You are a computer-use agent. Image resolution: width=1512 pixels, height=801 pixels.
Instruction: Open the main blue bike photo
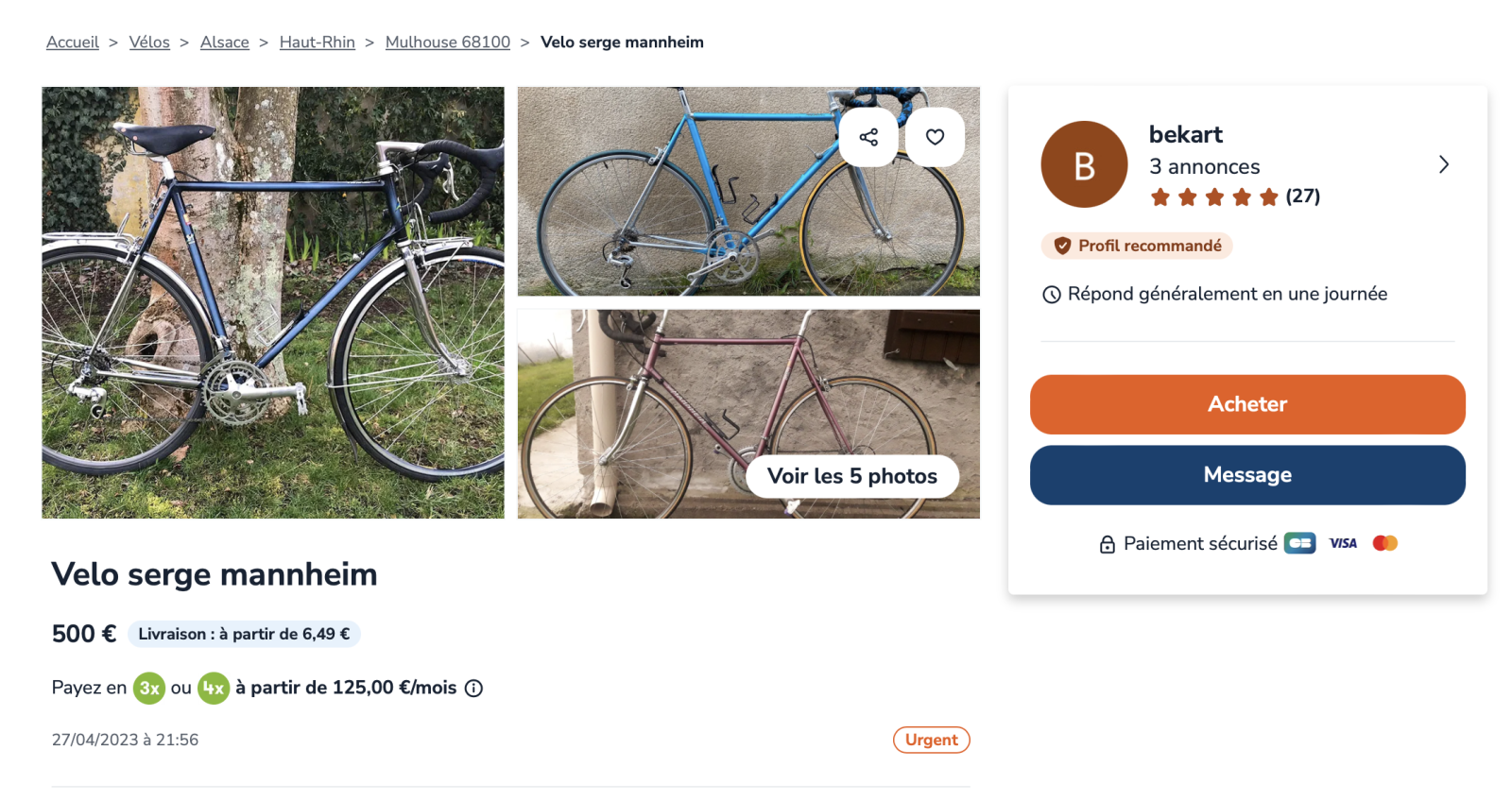[x=273, y=302]
